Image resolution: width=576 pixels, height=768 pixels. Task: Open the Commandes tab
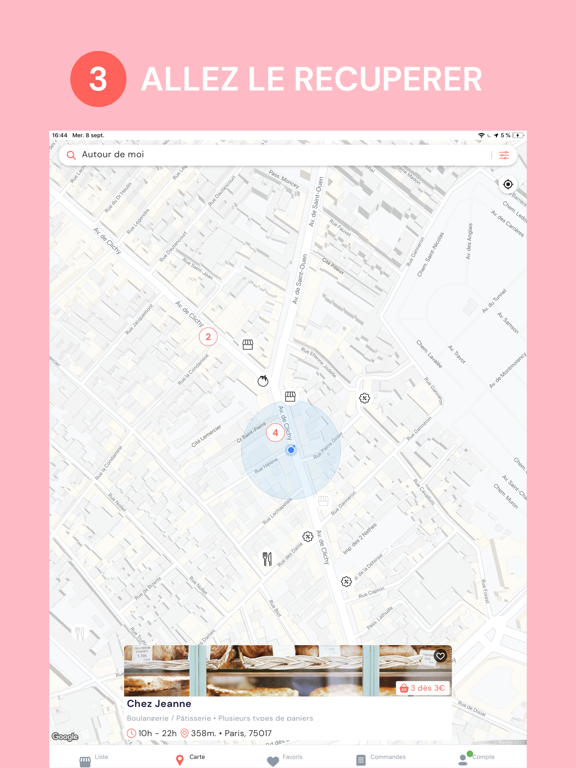381,759
